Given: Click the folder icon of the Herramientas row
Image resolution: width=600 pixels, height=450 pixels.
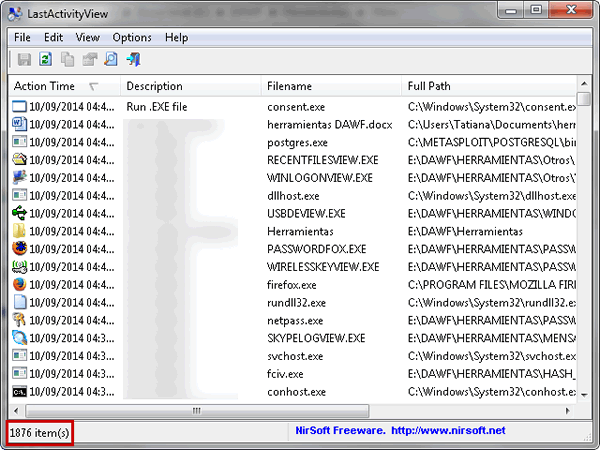Looking at the screenshot, I should point(19,231).
